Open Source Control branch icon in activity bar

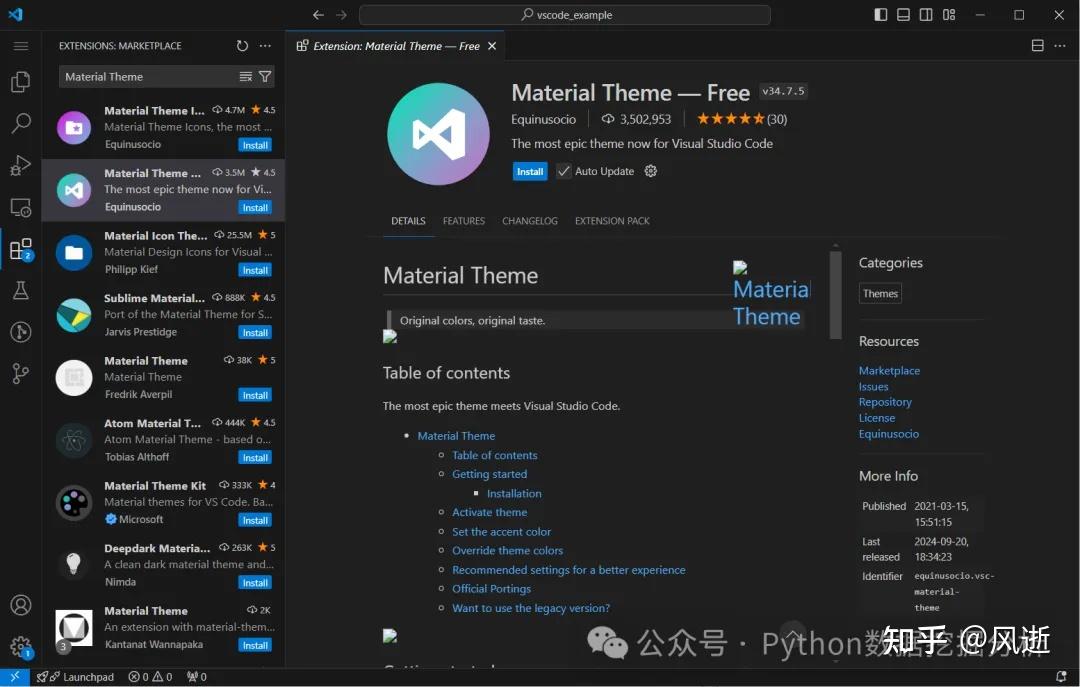click(x=21, y=373)
